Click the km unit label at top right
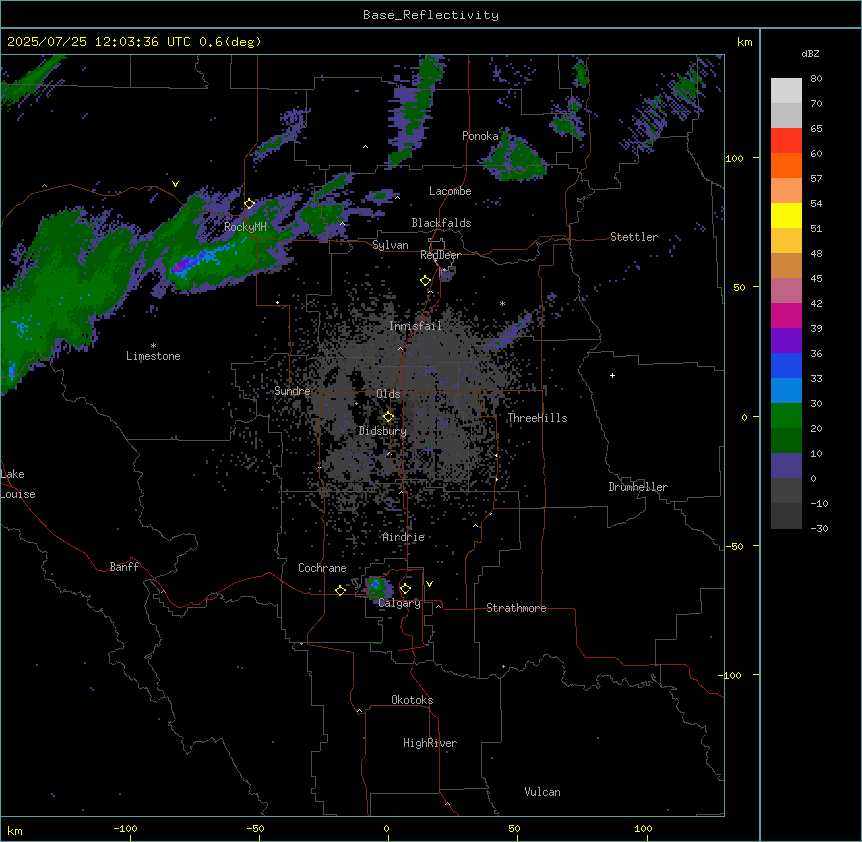Image resolution: width=862 pixels, height=842 pixels. tap(745, 42)
